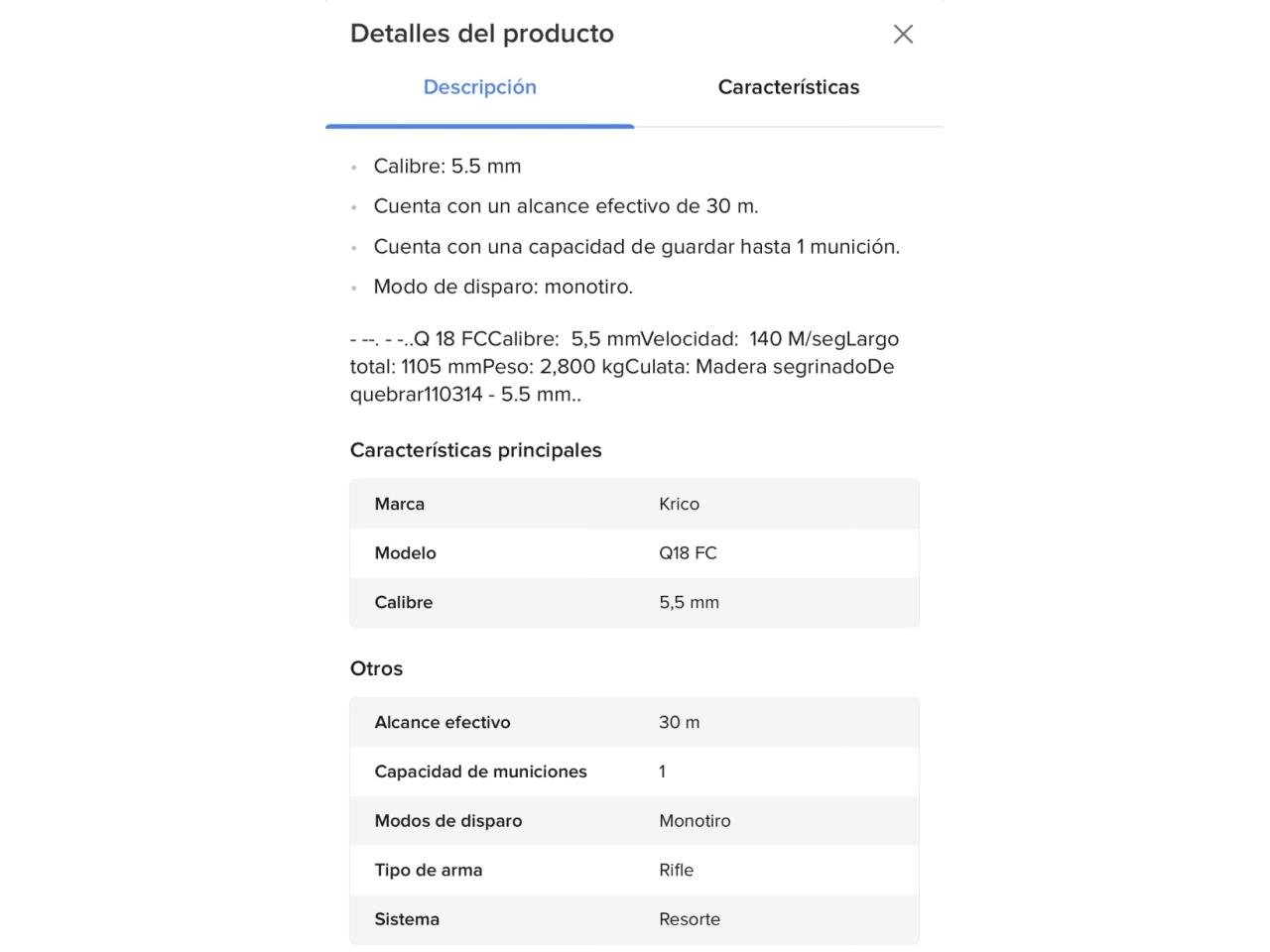Click the Capacidad de municiones row label
The width and height of the screenshot is (1270, 952).
coord(480,772)
